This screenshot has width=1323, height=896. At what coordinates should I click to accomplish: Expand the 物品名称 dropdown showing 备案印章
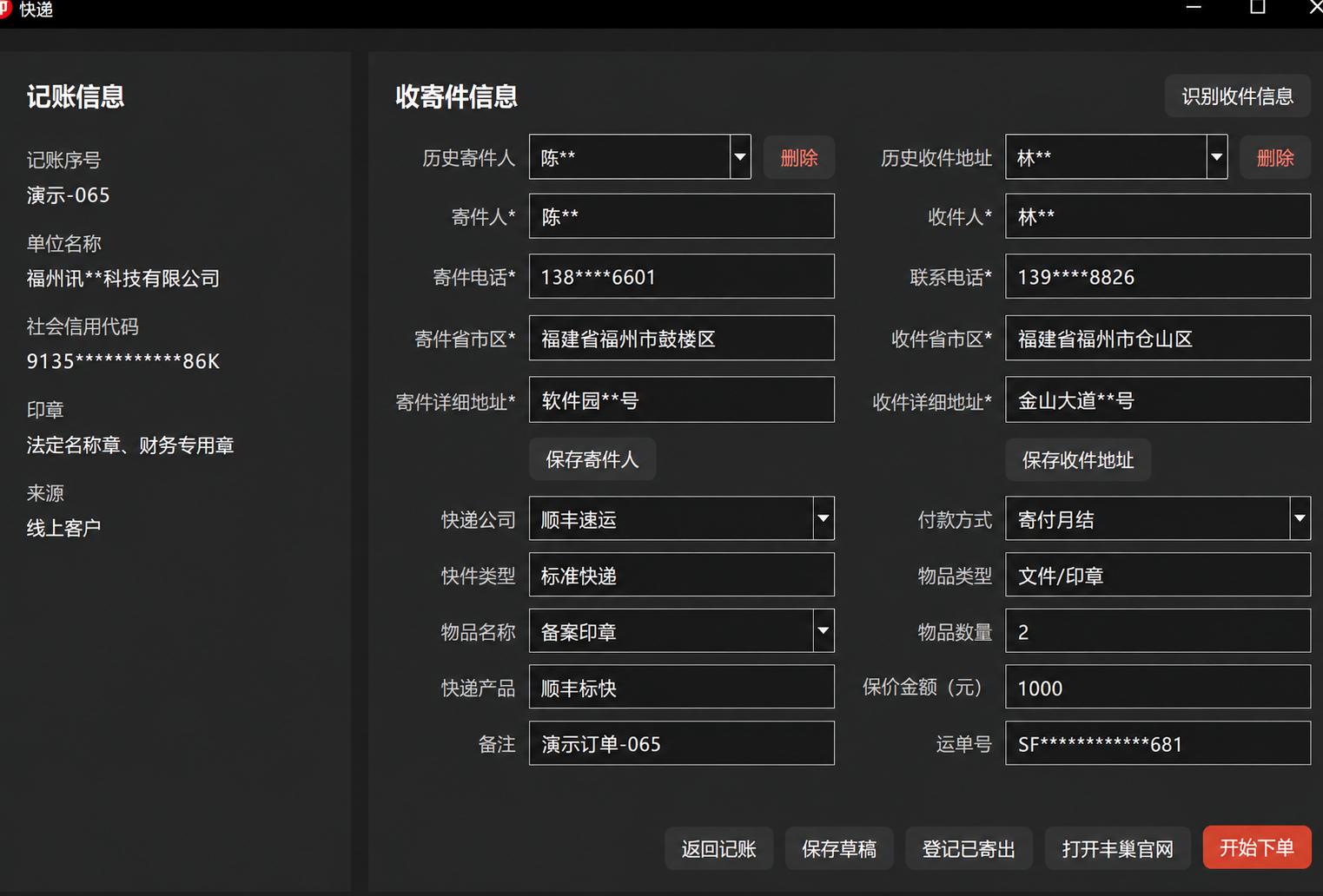tap(823, 630)
